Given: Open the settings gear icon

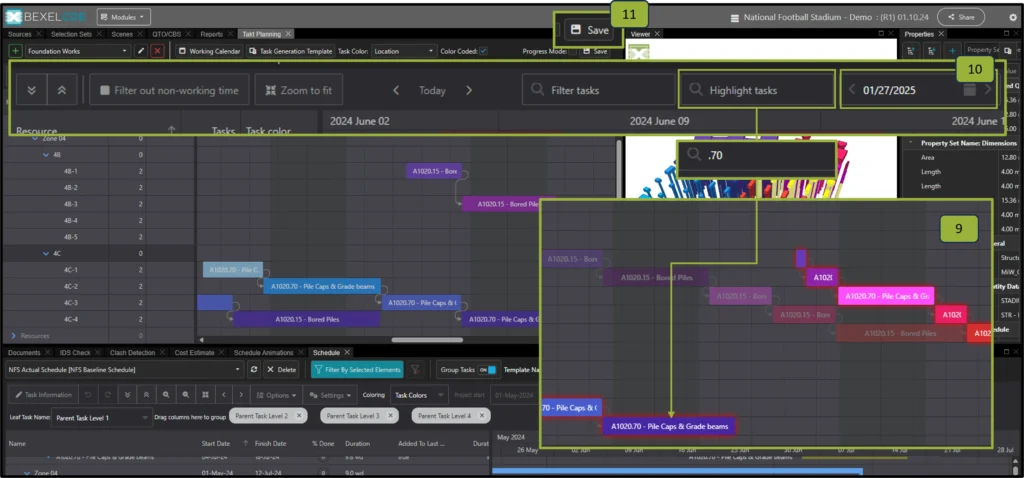Looking at the screenshot, I should 1013,18.
